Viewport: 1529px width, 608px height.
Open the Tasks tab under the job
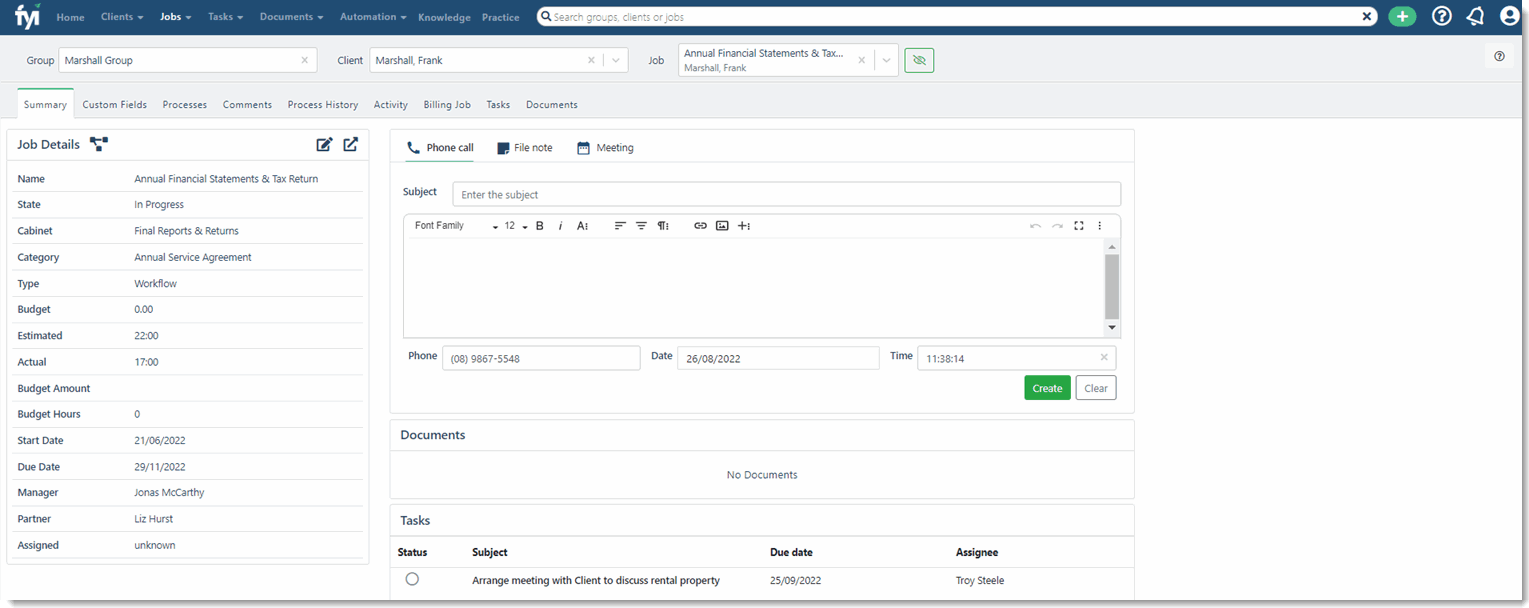tap(498, 105)
